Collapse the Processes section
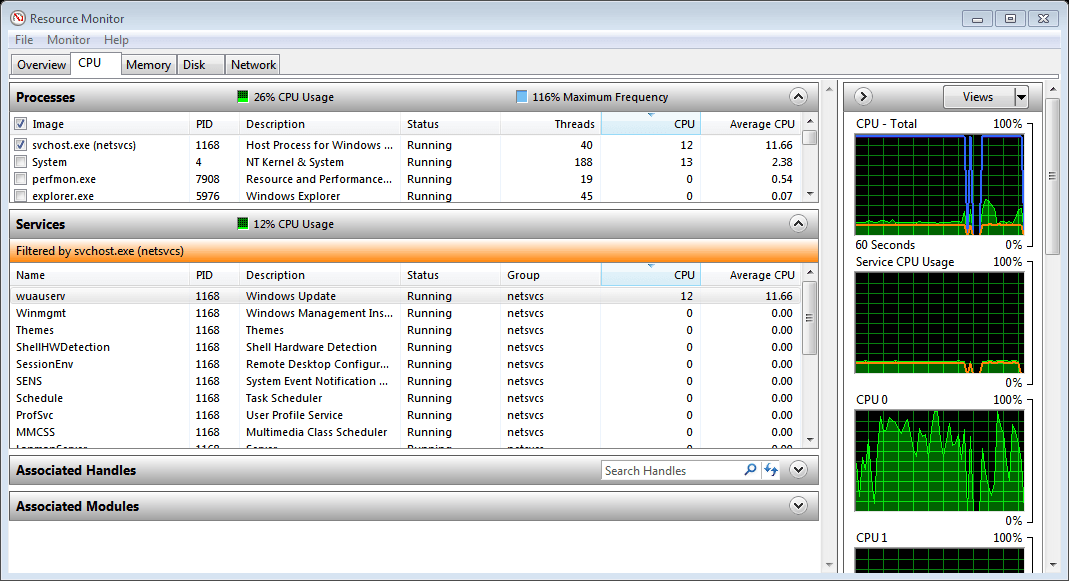 (x=797, y=97)
